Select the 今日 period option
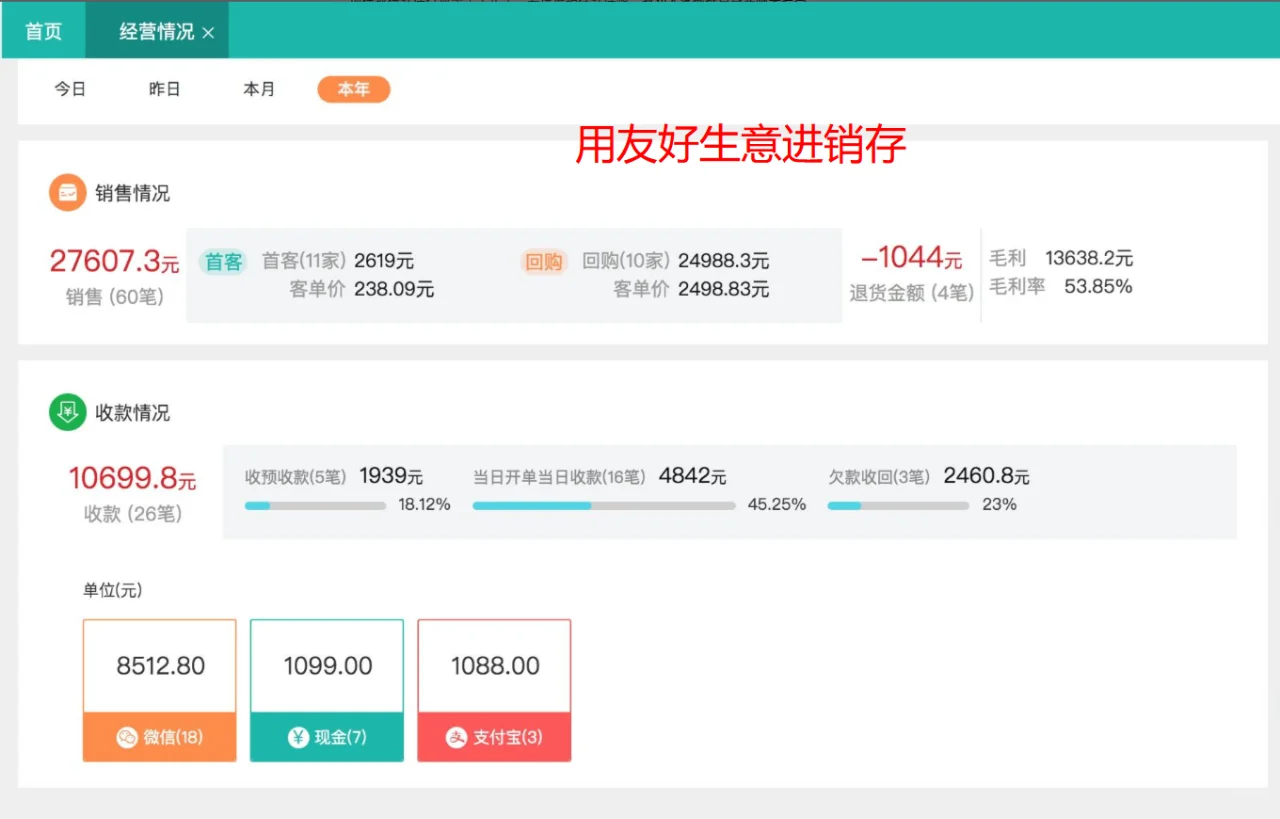Image resolution: width=1280 pixels, height=819 pixels. tap(70, 89)
